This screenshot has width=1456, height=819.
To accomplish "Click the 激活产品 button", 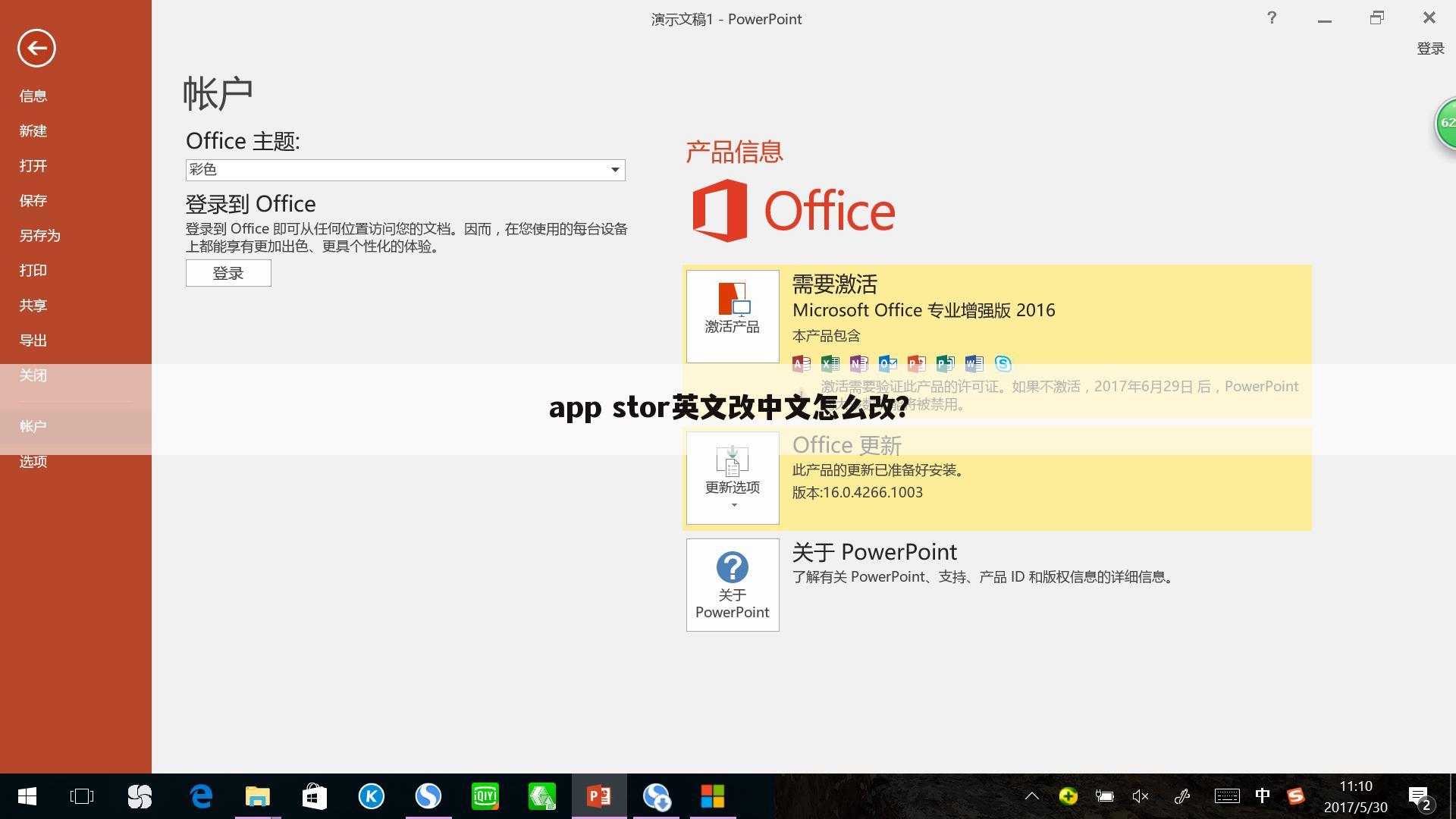I will tap(733, 316).
